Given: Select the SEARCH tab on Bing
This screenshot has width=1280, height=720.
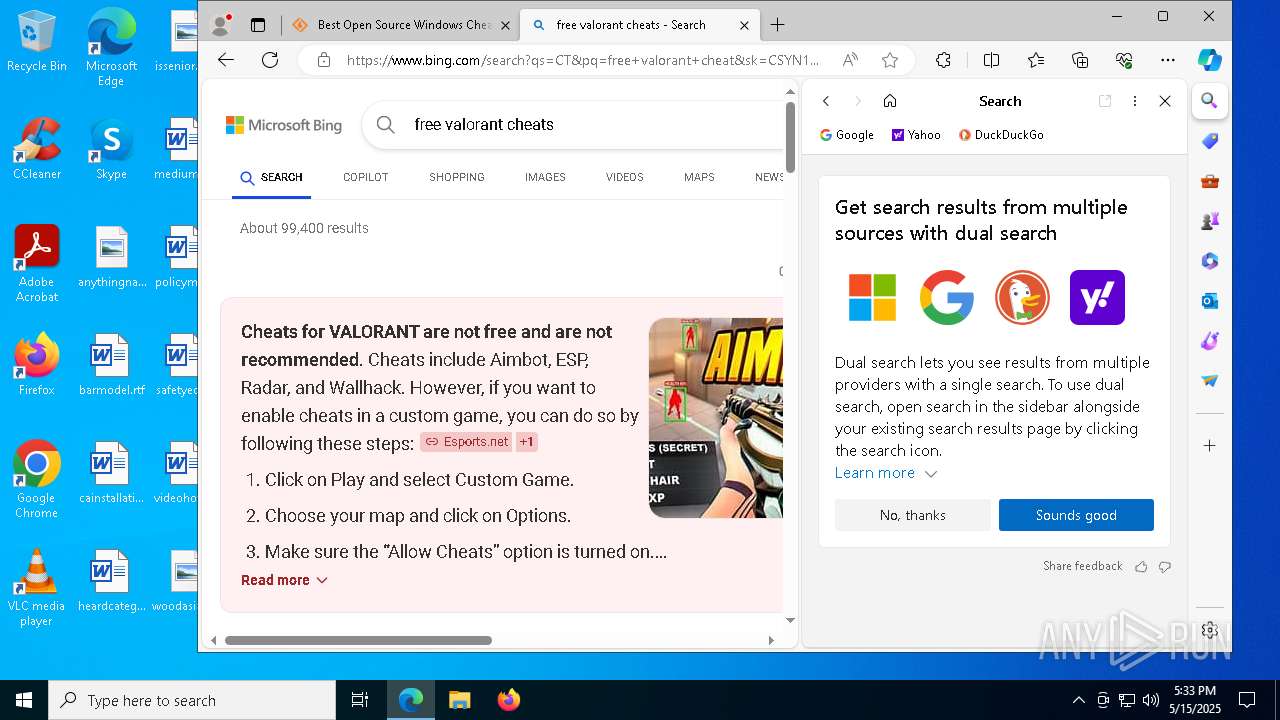Looking at the screenshot, I should (271, 177).
